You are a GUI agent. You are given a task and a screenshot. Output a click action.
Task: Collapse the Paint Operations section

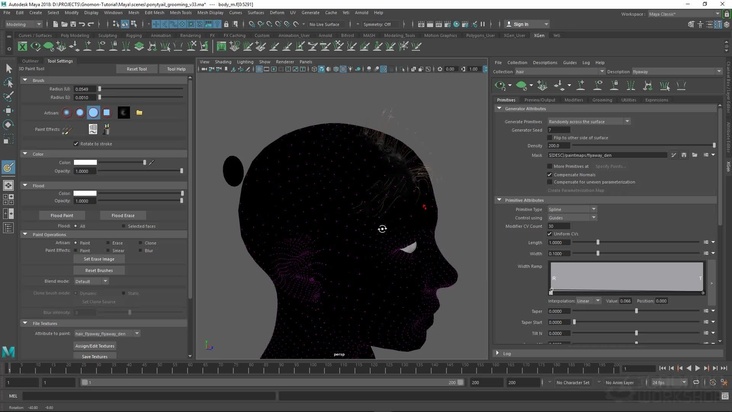[x=25, y=234]
